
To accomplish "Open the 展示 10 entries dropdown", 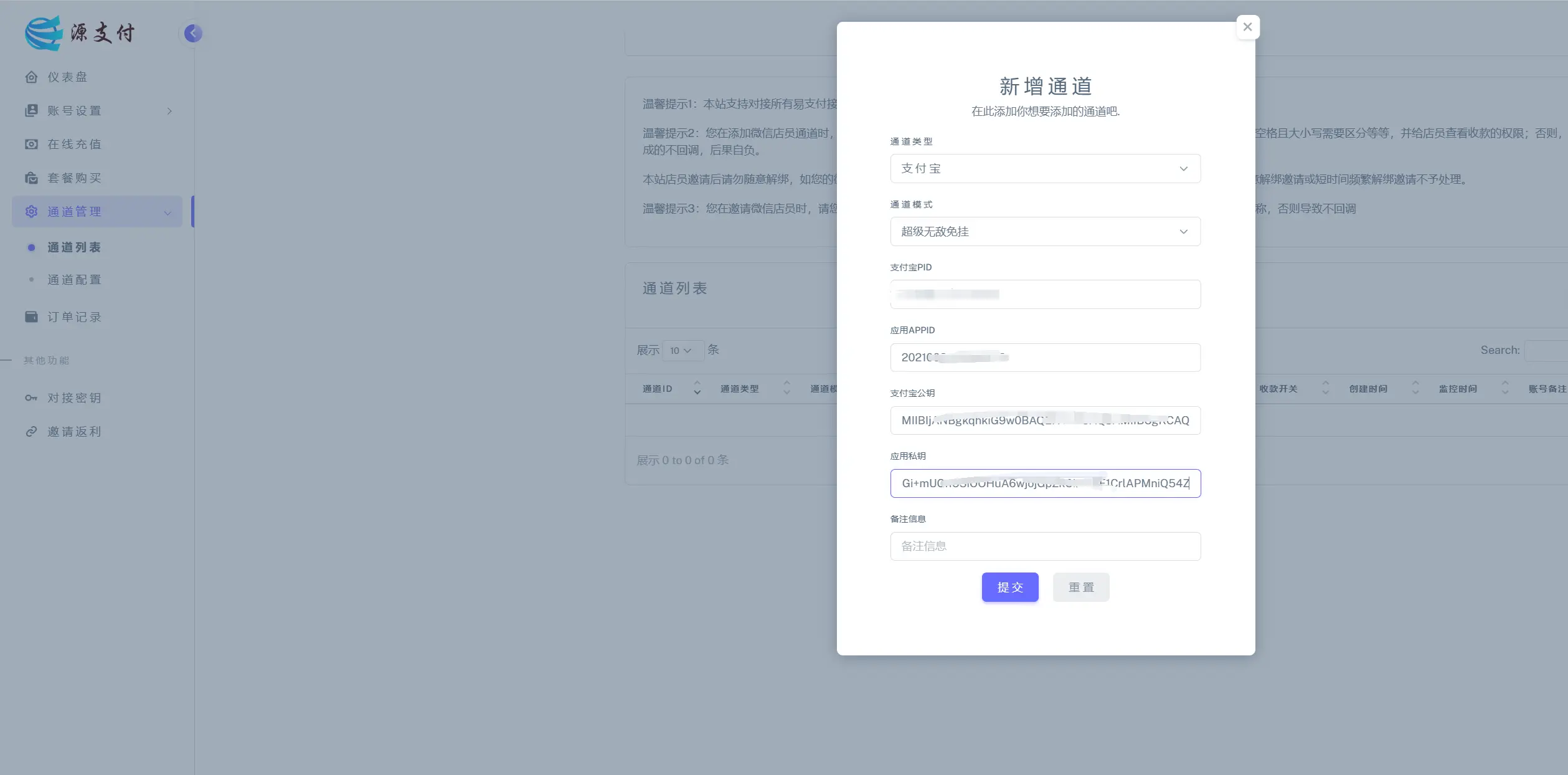I will click(682, 351).
